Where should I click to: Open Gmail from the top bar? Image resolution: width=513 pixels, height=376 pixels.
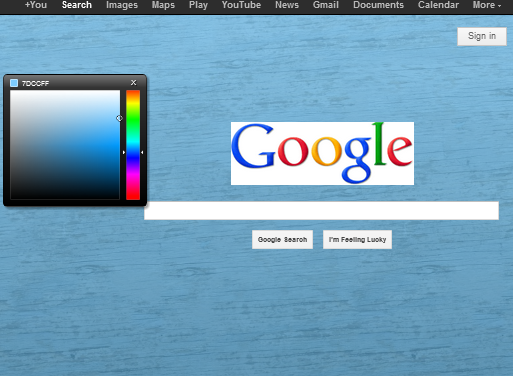(326, 5)
